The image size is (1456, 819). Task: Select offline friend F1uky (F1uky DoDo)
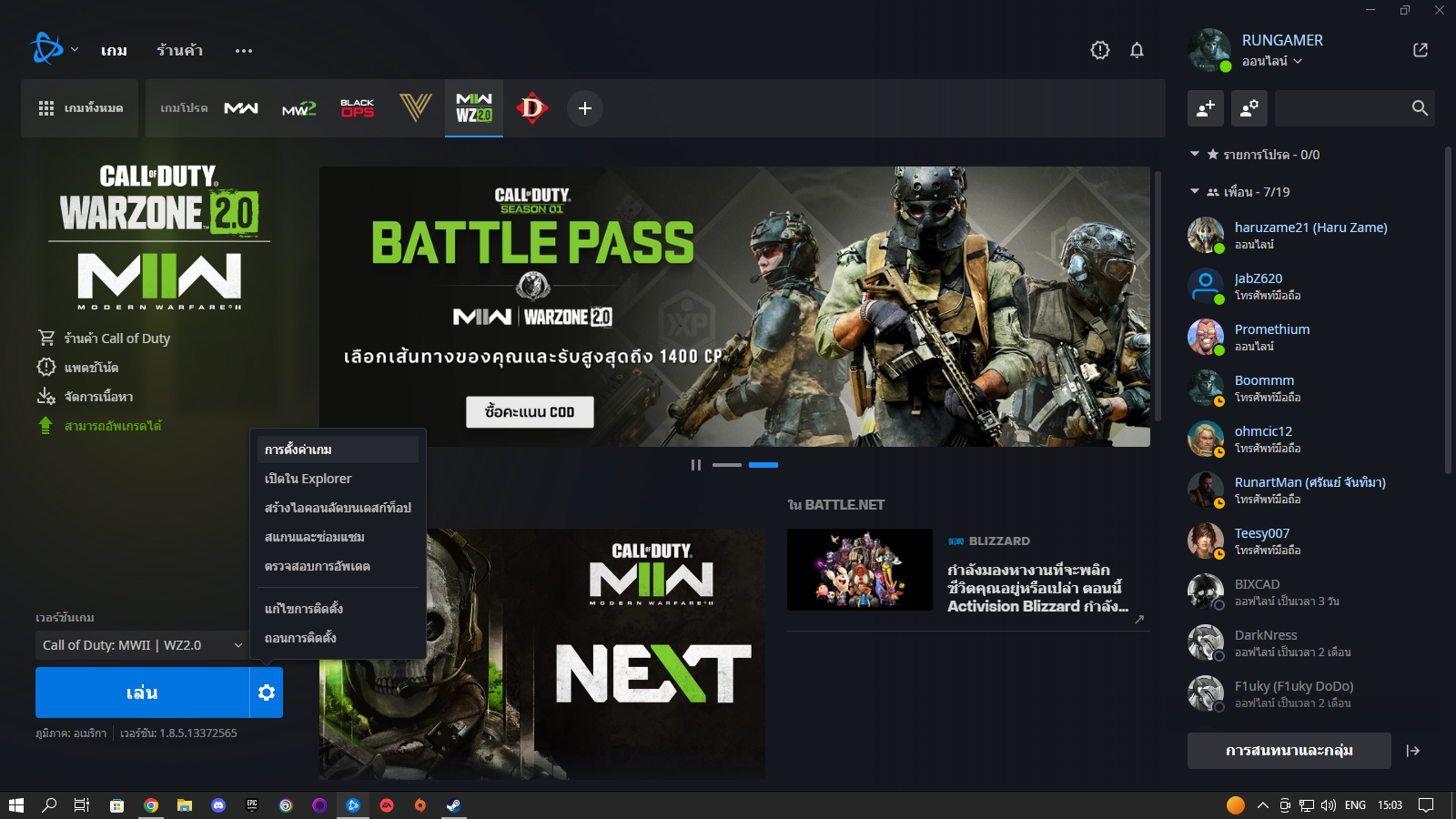point(1310,693)
